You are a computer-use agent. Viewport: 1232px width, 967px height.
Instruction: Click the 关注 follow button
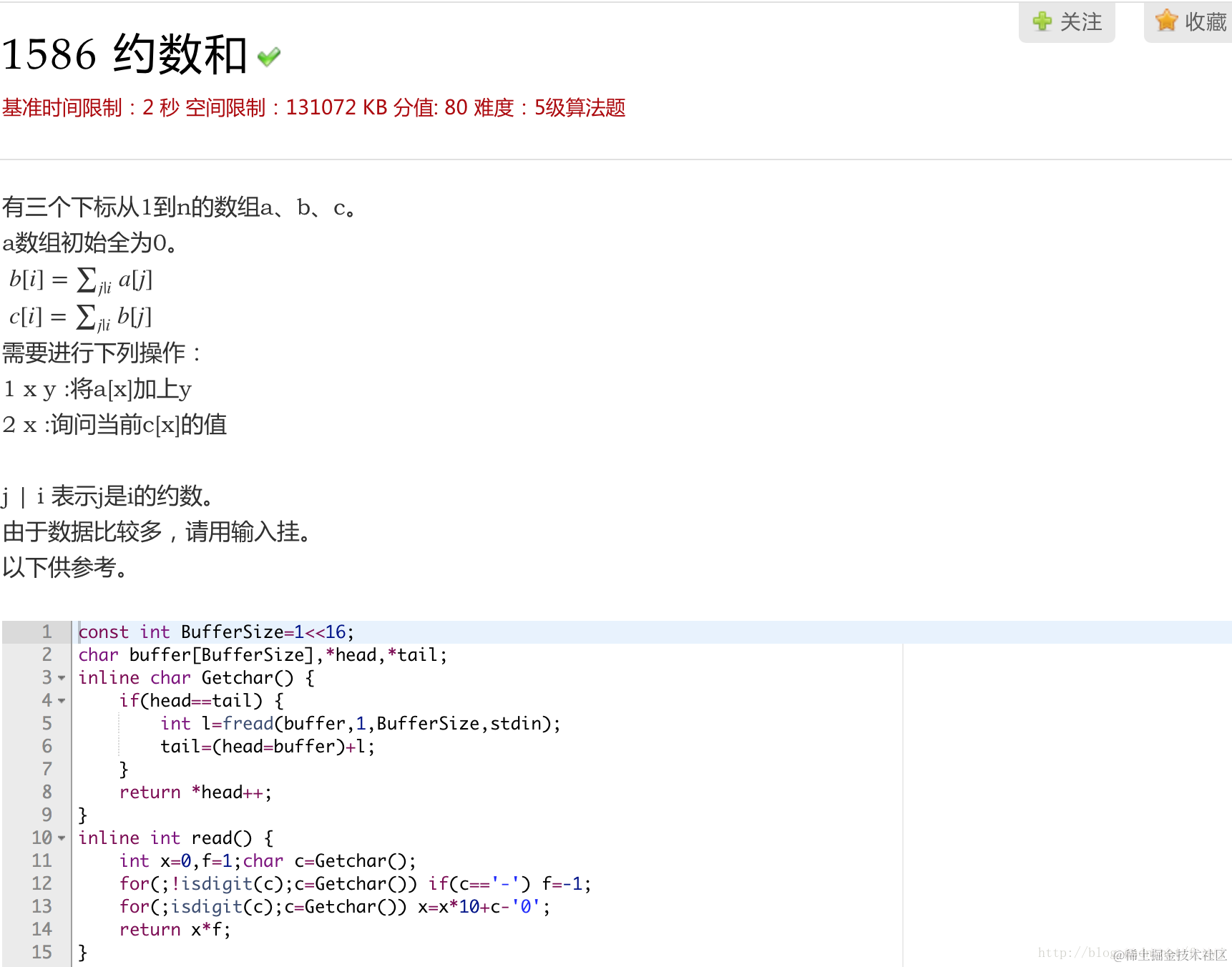(1067, 22)
